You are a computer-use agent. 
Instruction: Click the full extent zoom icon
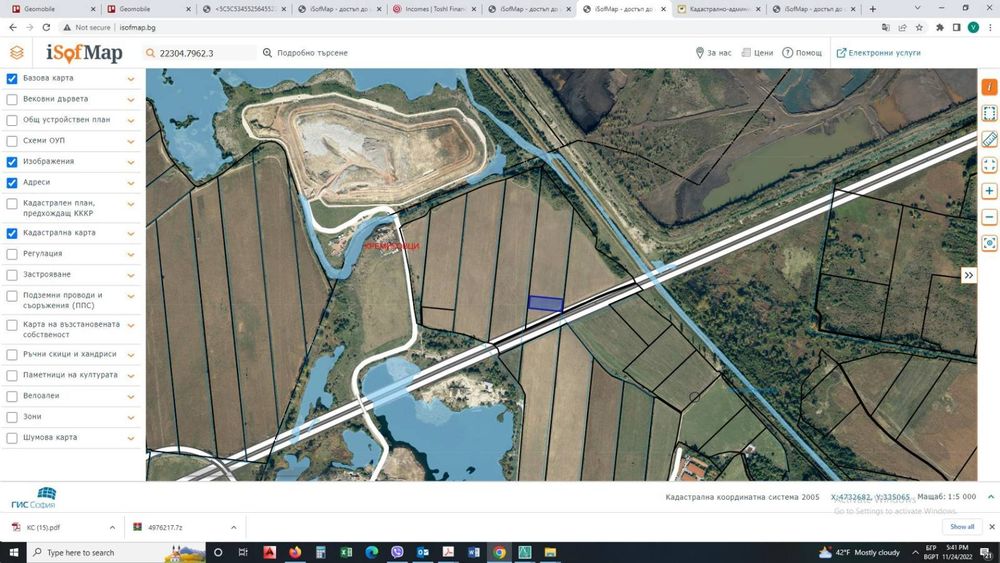(x=989, y=165)
